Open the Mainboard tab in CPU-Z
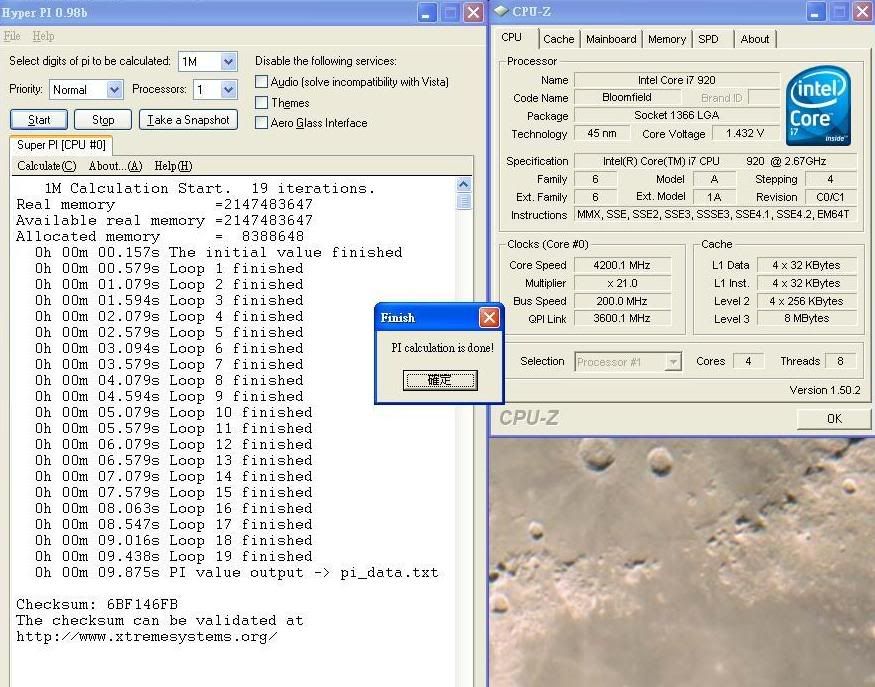 (611, 39)
